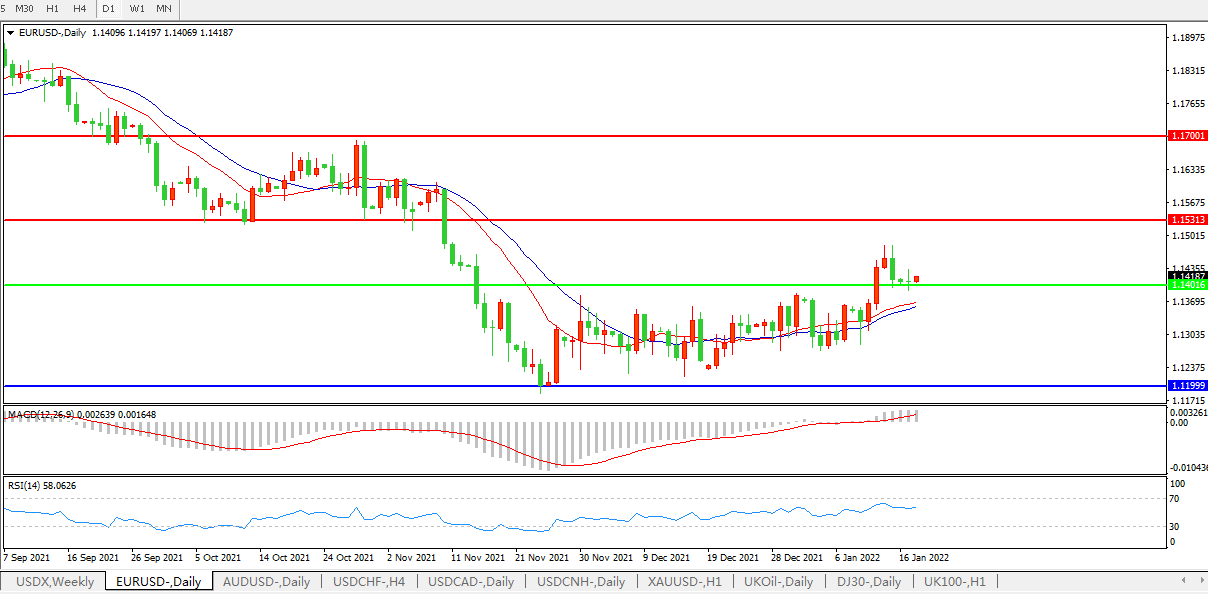Switch chart timeframe to M30
1208x594 pixels.
coord(25,8)
